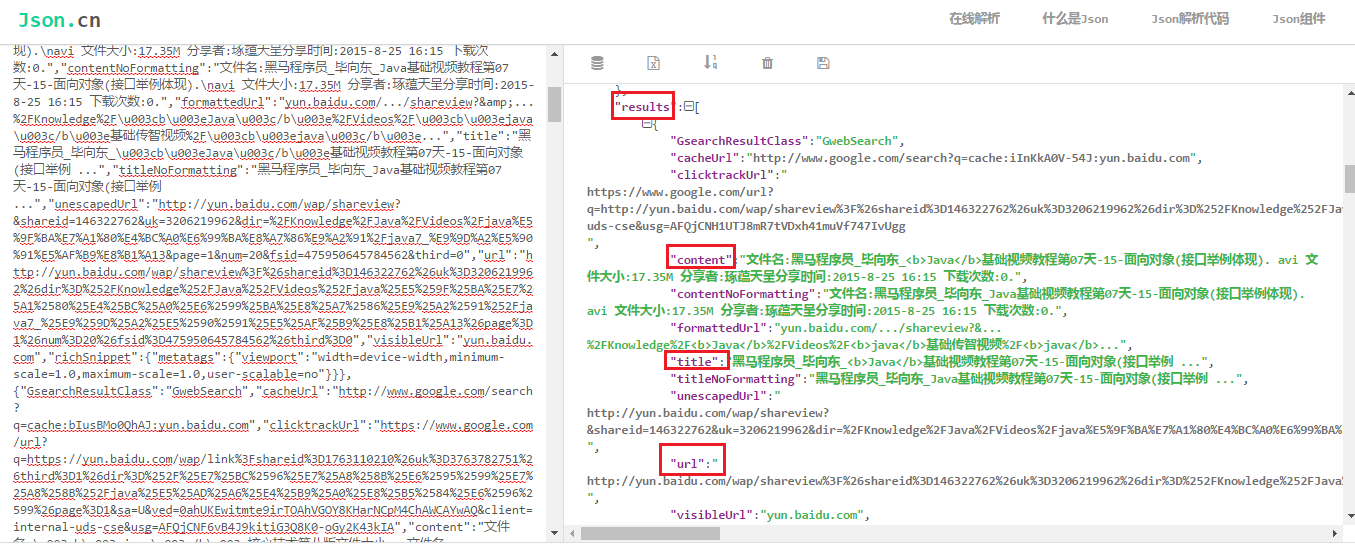
Task: Open the Json组件 nav tab
Action: click(1298, 19)
